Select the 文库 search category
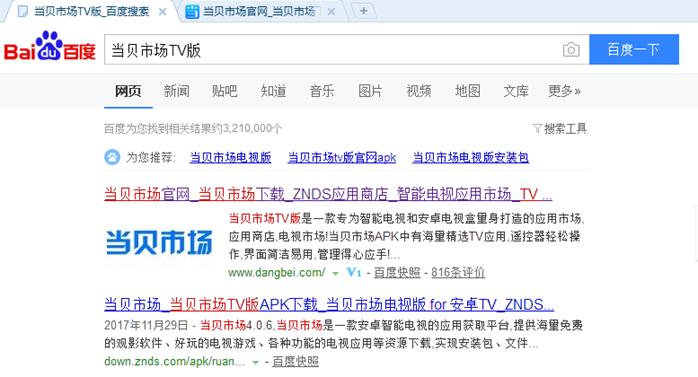This screenshot has height=377, width=698. click(516, 91)
